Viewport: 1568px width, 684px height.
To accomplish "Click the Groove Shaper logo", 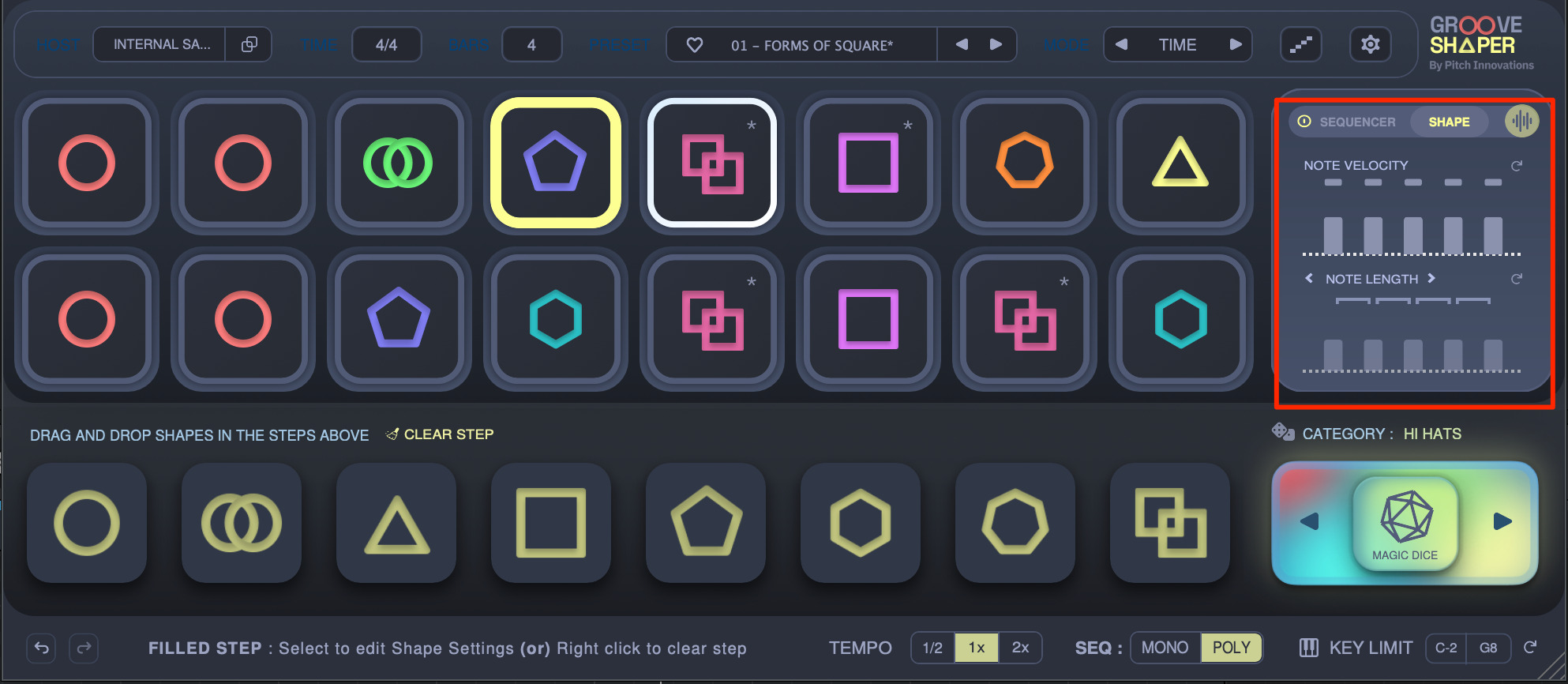I will pos(1480,43).
